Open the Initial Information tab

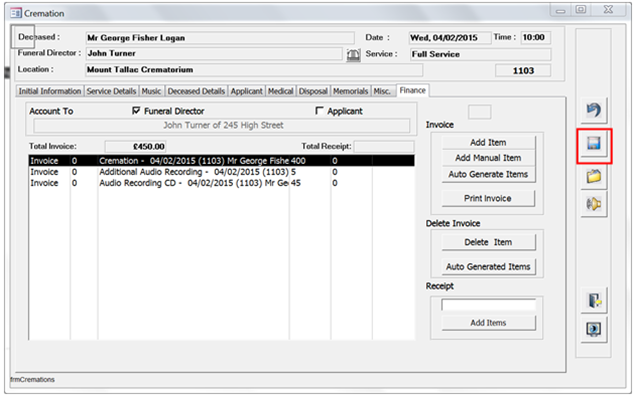click(50, 91)
